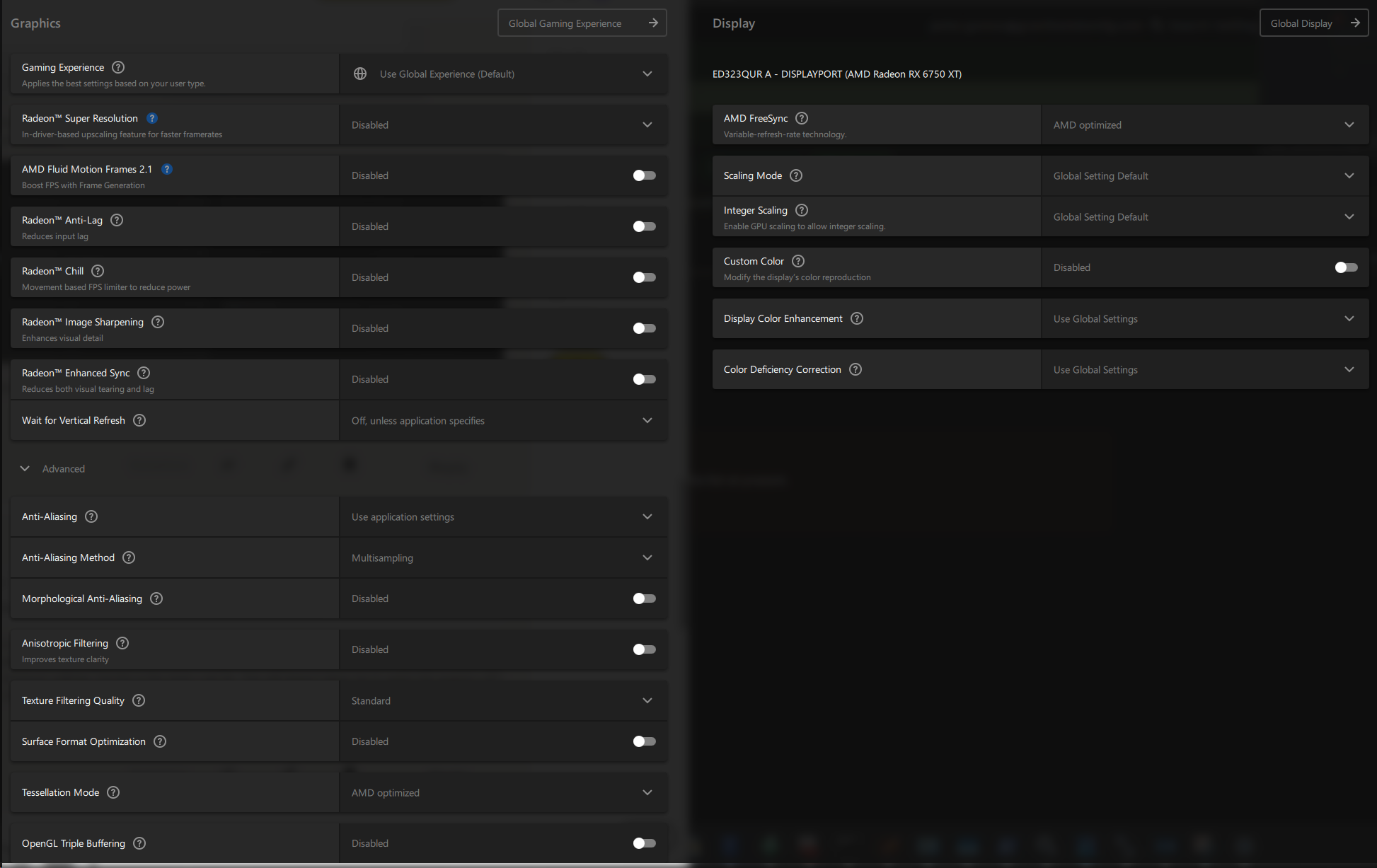This screenshot has height=868, width=1377.
Task: Toggle the Custom Color switch
Action: coord(1346,267)
